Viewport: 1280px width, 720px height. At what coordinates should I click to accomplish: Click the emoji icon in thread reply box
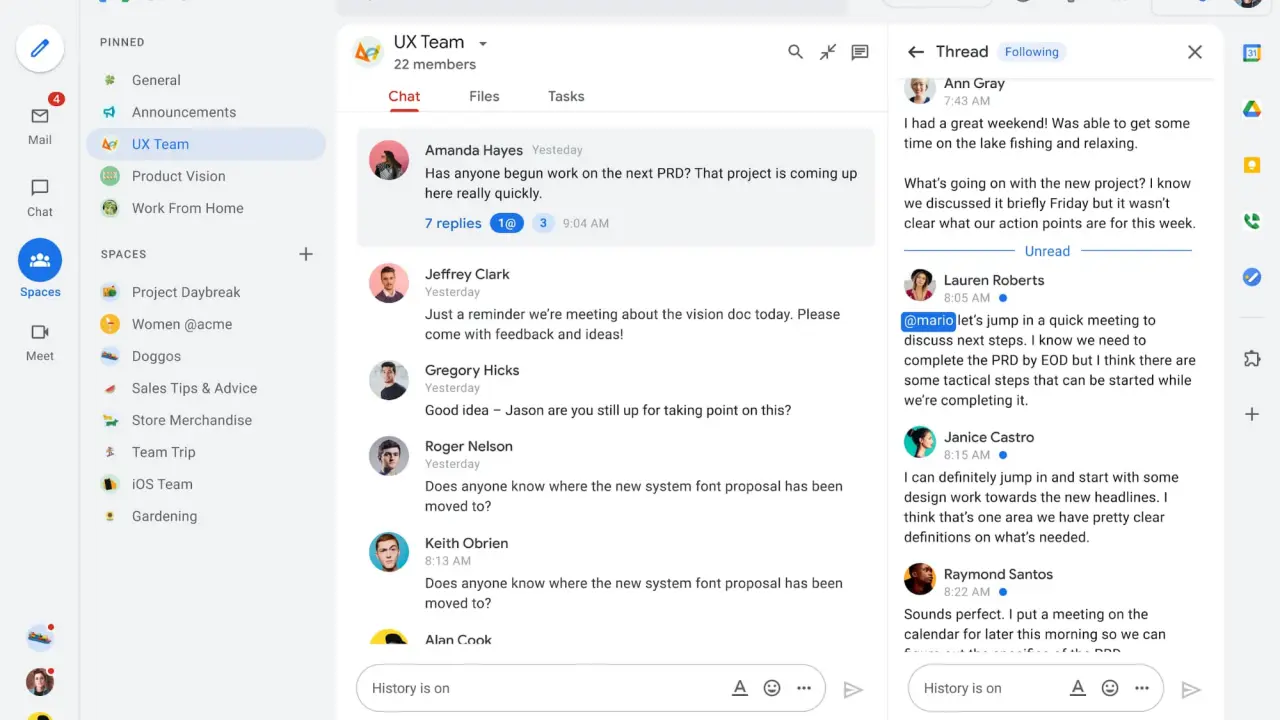click(x=1110, y=688)
